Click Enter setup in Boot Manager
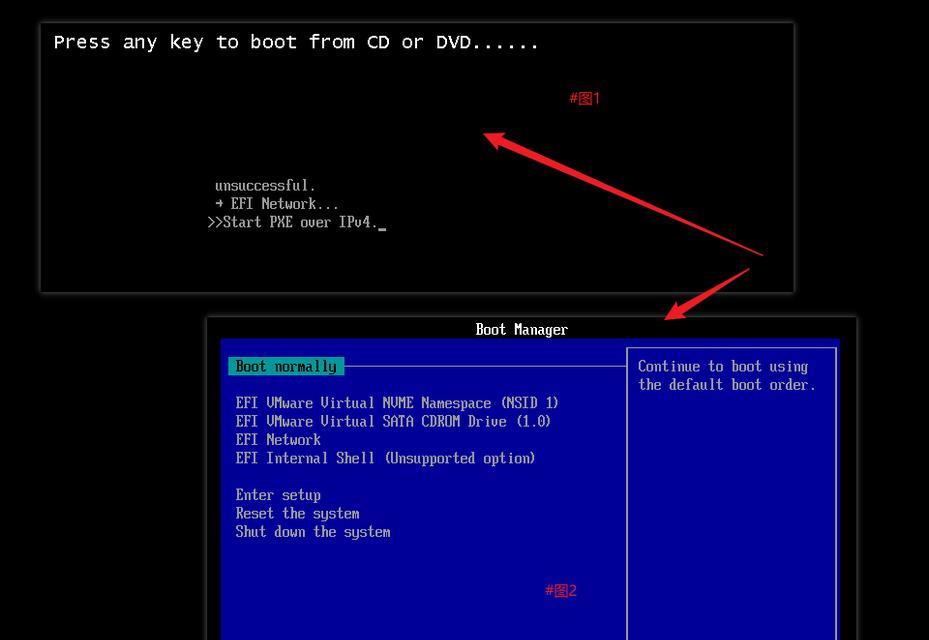Screen dimensions: 929x640 click(x=278, y=495)
